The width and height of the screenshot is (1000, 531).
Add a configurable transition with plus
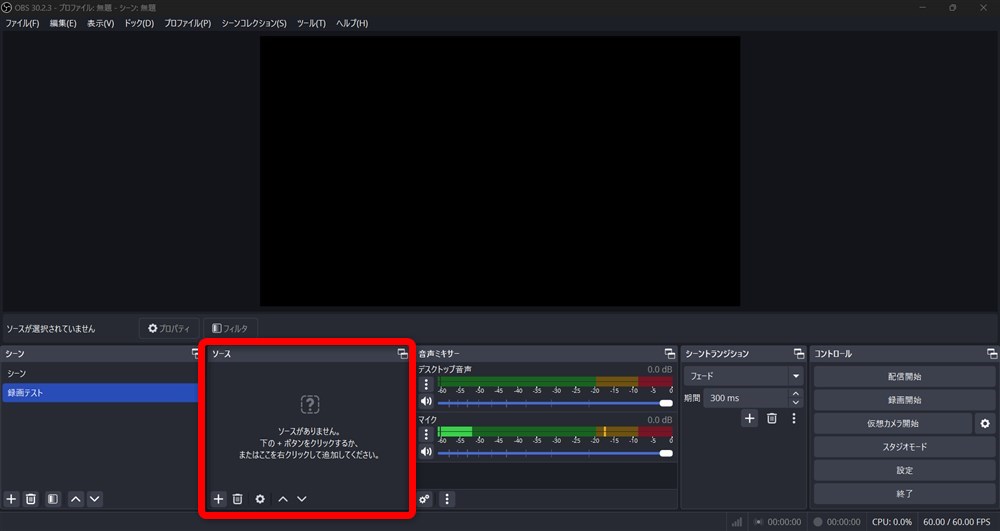(x=750, y=418)
